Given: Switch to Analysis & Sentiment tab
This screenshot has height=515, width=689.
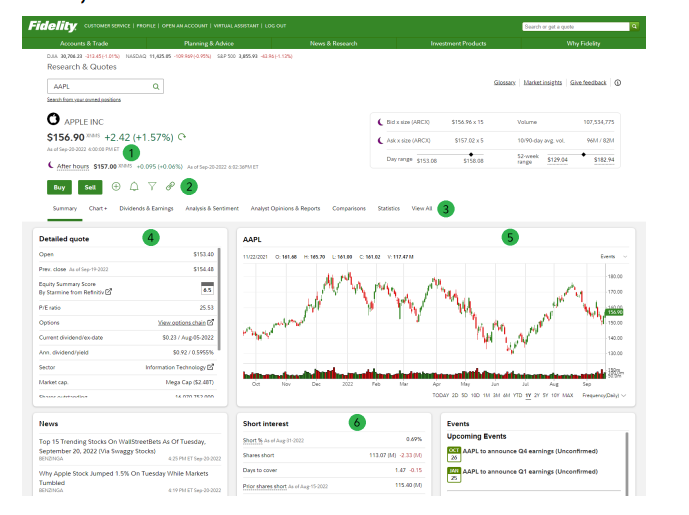Looking at the screenshot, I should pyautogui.click(x=212, y=208).
